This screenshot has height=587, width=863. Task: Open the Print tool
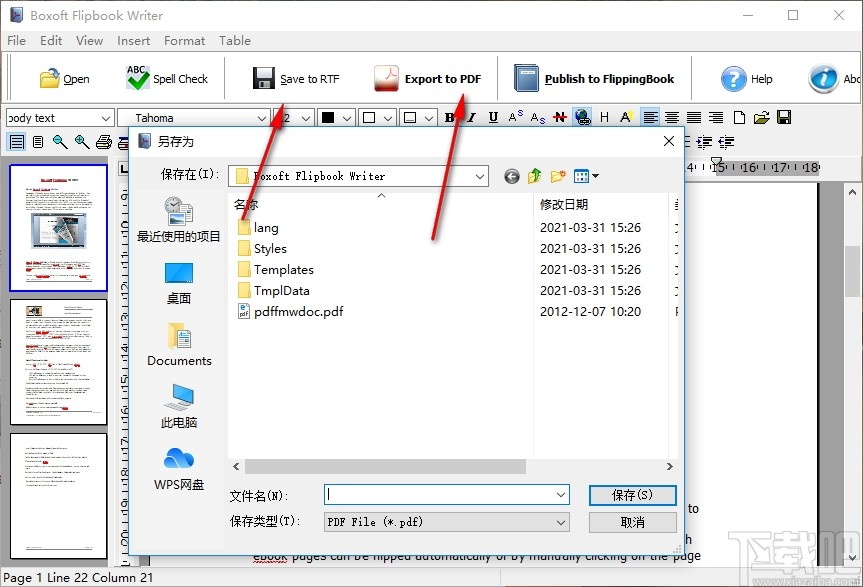(x=104, y=141)
